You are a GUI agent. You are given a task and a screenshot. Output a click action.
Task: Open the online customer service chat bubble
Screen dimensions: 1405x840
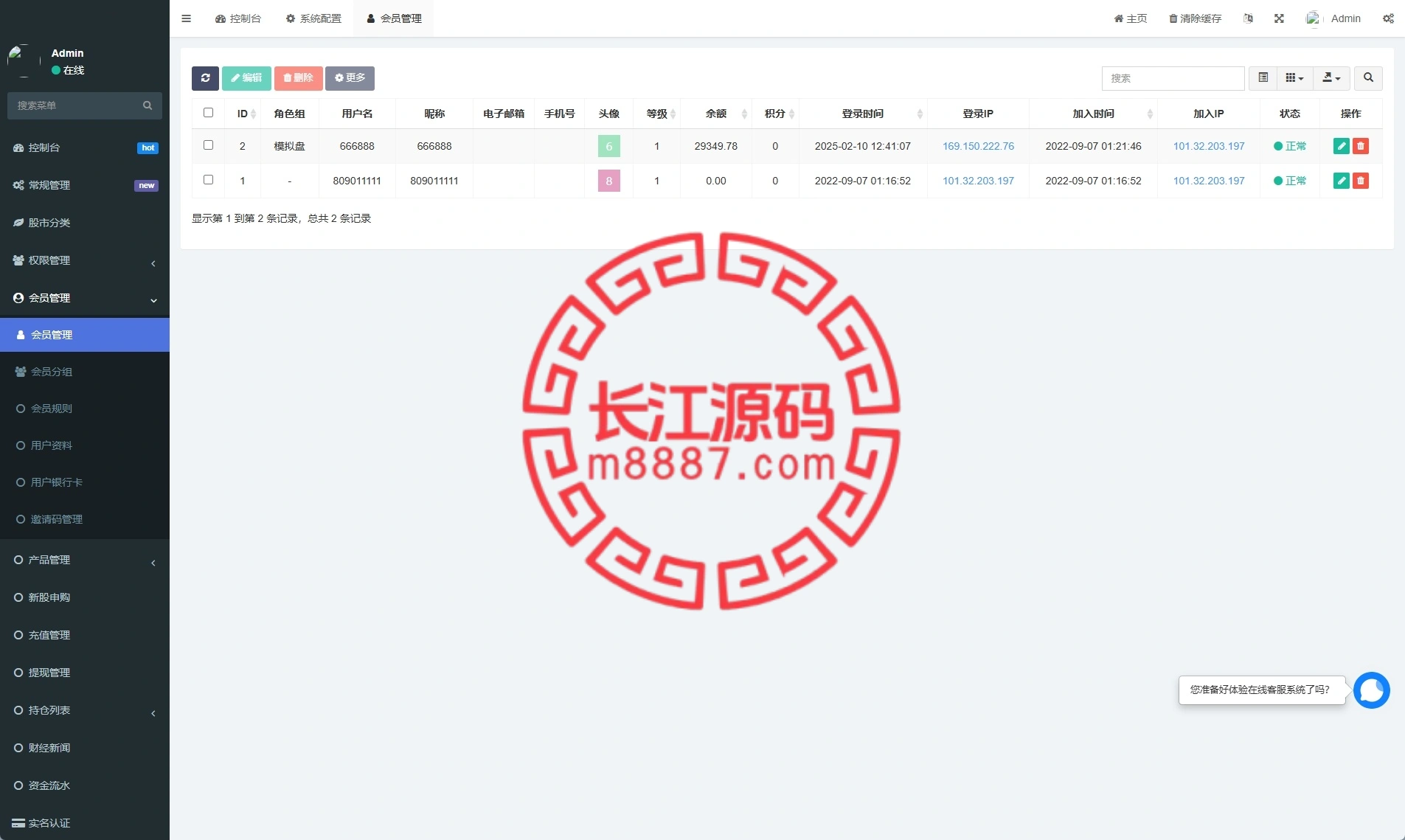(1372, 690)
